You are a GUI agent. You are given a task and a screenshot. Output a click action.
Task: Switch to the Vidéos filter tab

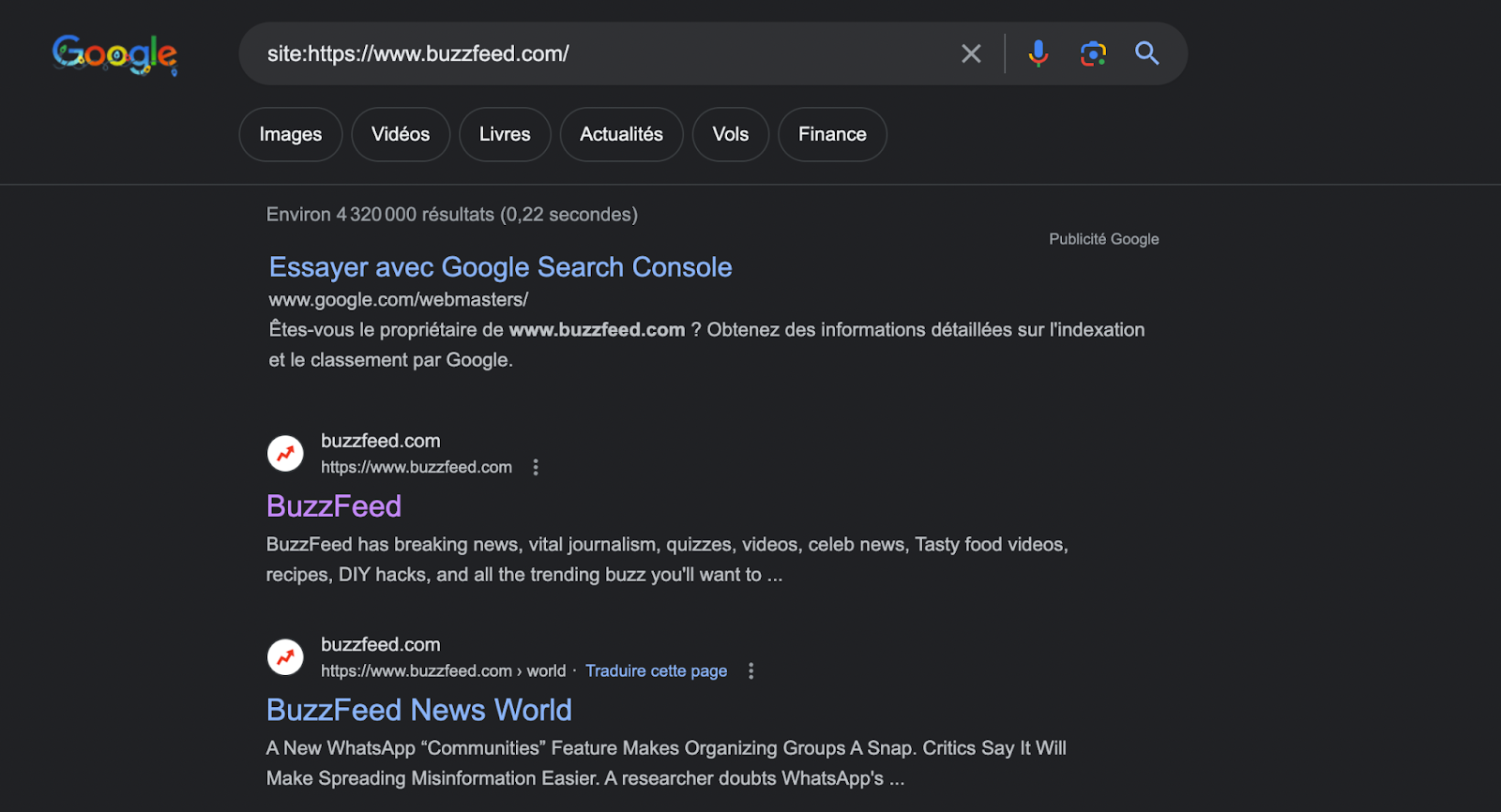[401, 134]
